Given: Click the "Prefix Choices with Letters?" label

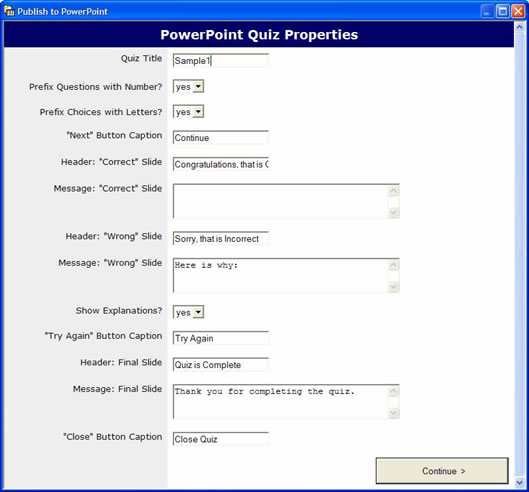Looking at the screenshot, I should [x=101, y=112].
